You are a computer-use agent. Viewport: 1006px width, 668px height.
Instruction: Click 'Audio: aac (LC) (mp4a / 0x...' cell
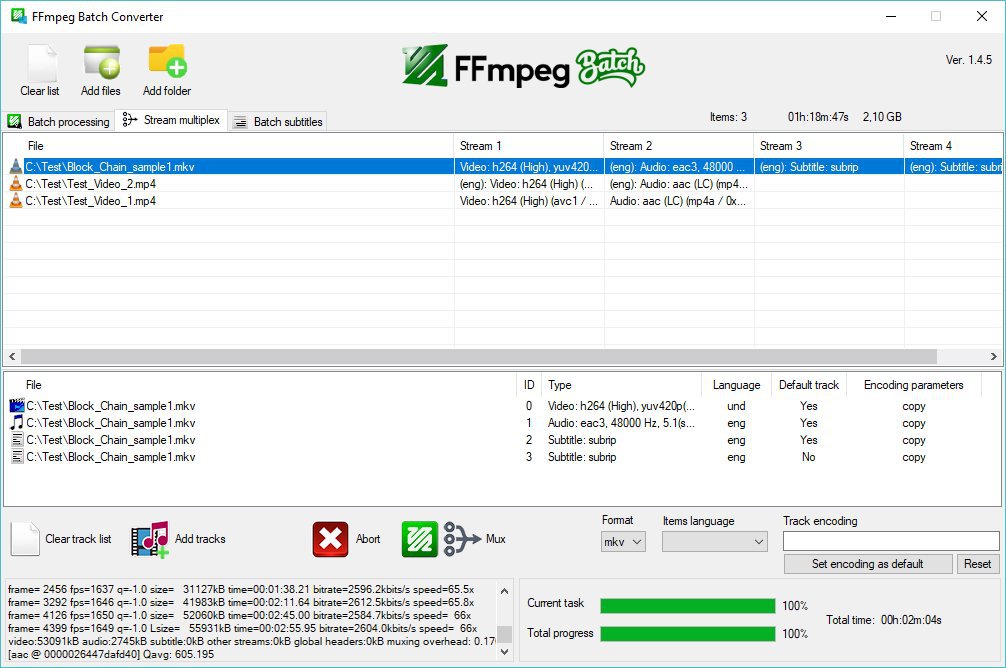[x=678, y=201]
